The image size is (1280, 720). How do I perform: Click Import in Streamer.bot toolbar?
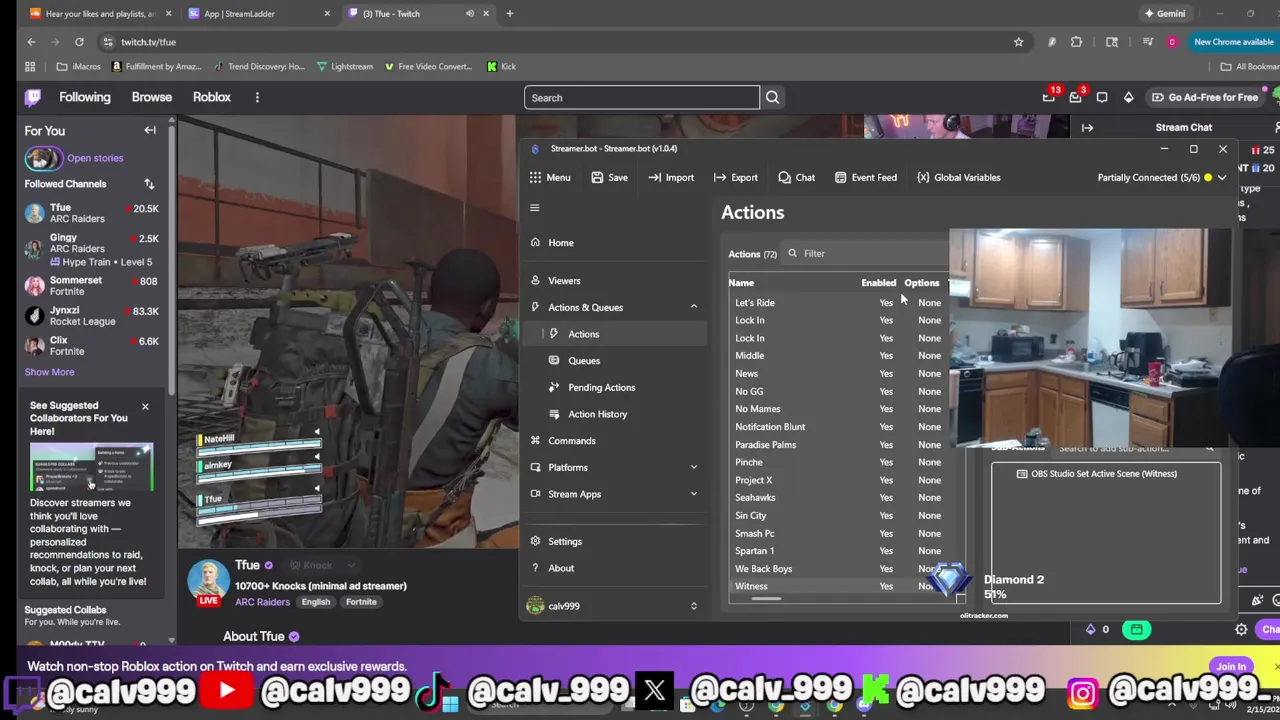pos(670,177)
